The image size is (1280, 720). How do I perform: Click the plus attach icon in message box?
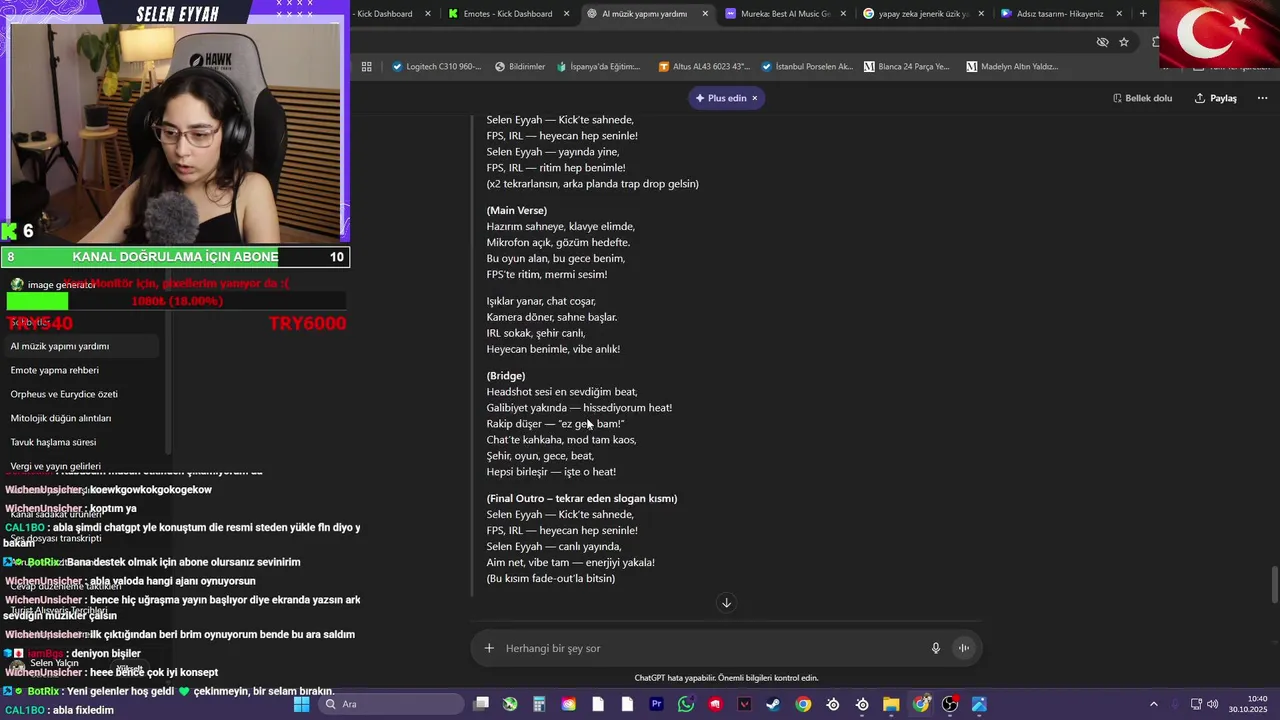(x=489, y=648)
